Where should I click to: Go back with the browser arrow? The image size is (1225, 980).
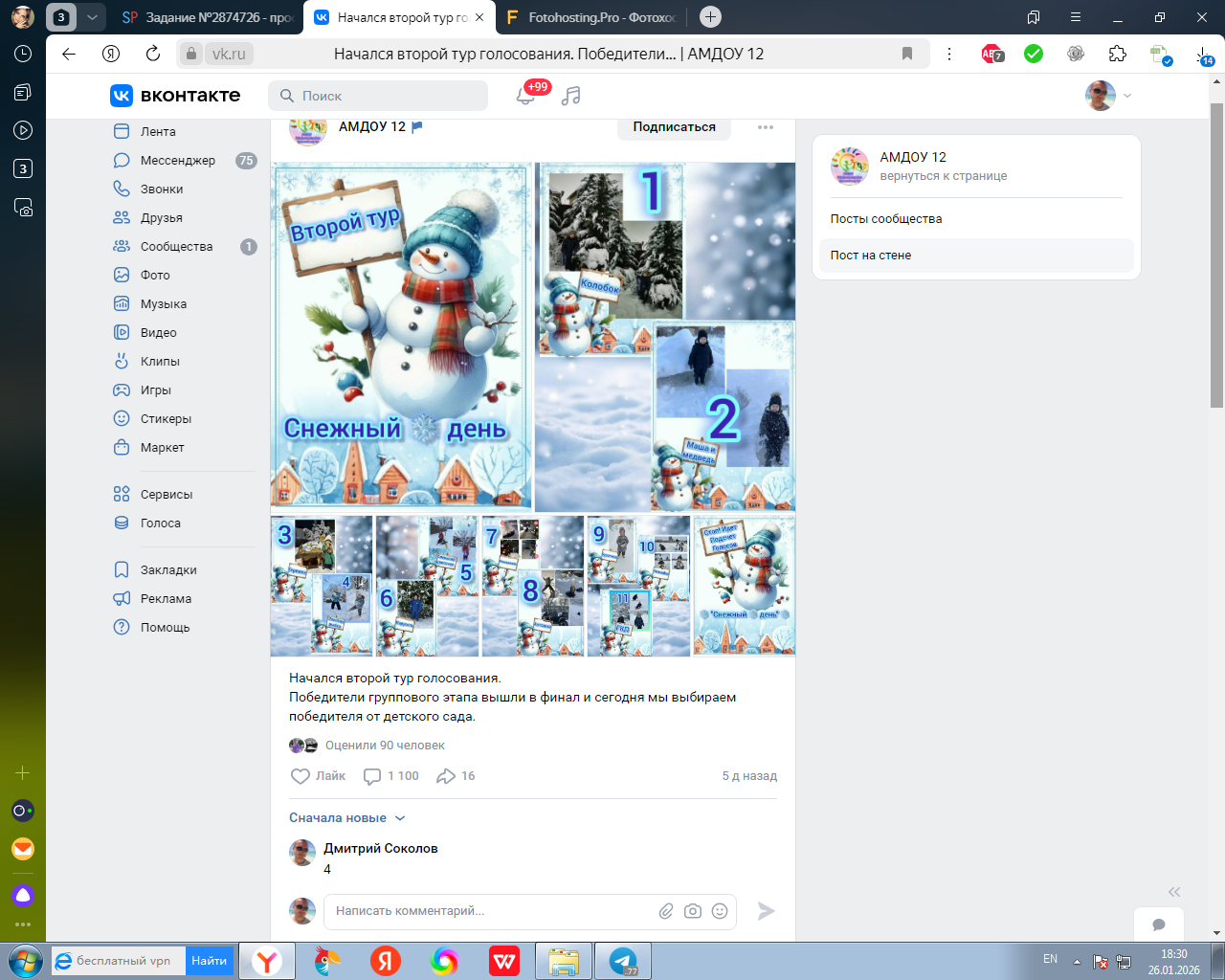click(x=69, y=54)
